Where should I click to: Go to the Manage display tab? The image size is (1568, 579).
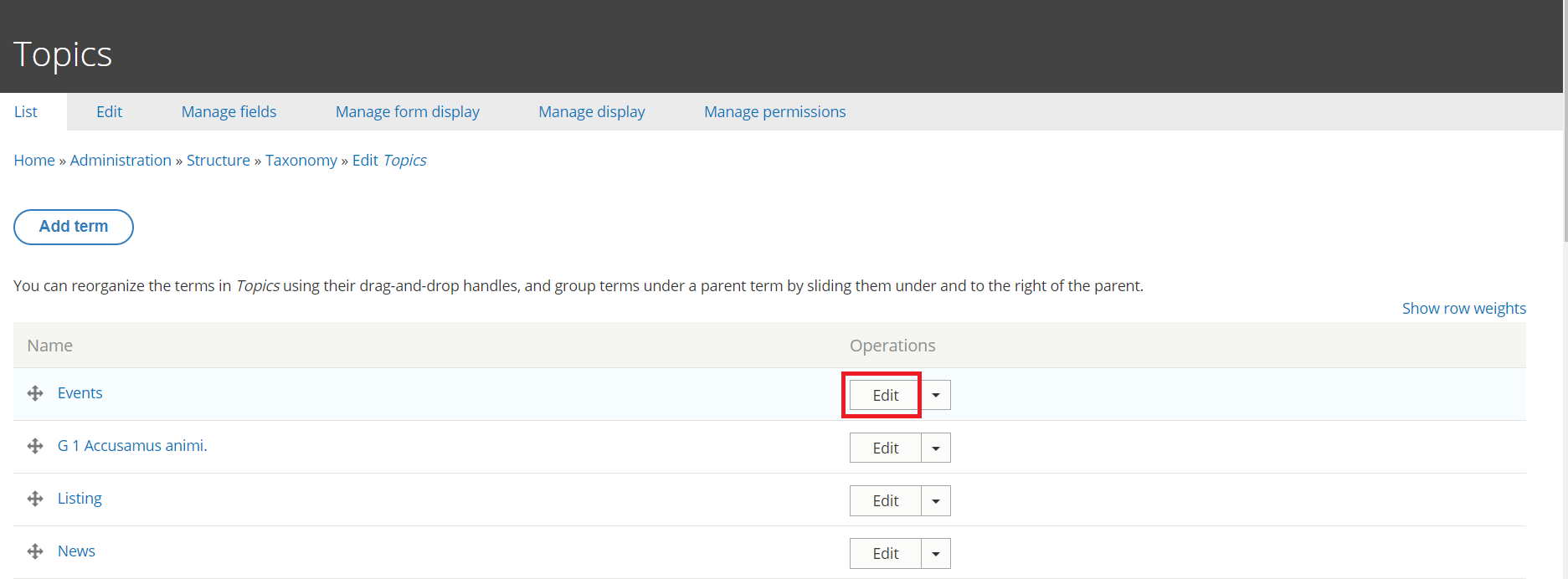coord(591,111)
